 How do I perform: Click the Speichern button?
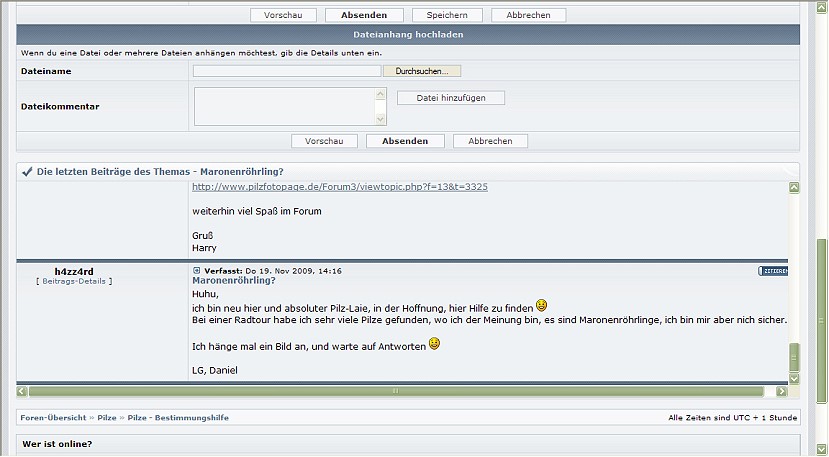pos(447,15)
